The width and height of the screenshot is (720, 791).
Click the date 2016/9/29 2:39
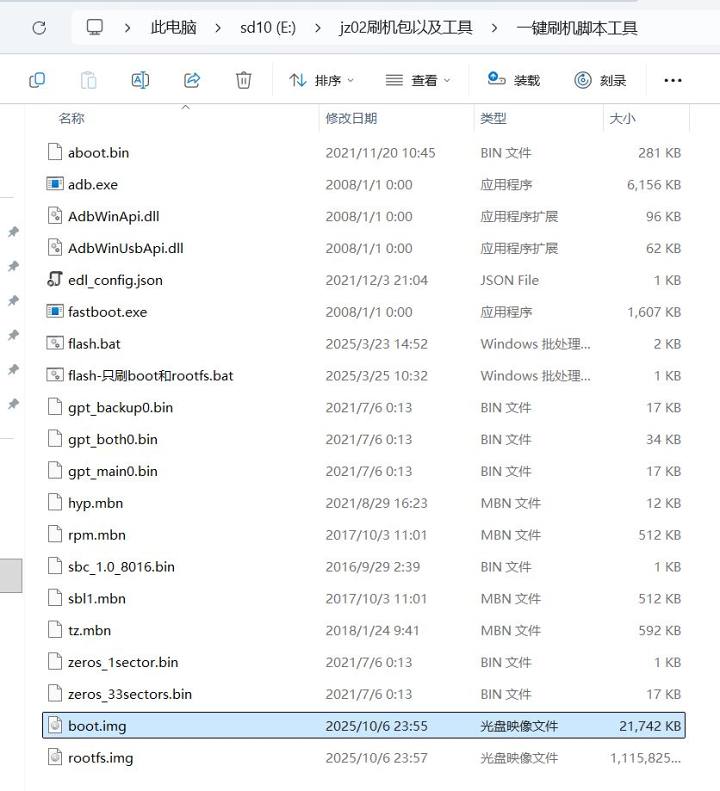tap(373, 567)
